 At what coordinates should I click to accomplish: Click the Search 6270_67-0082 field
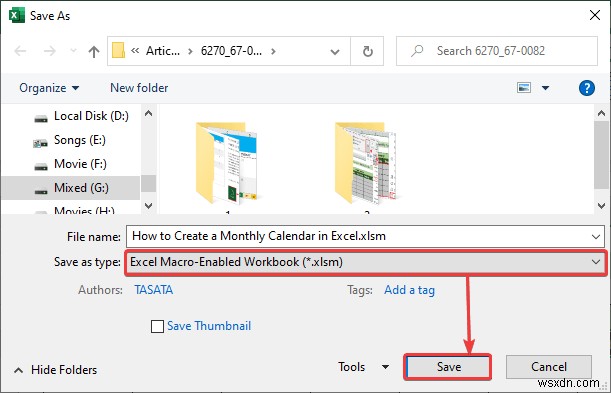click(x=497, y=51)
